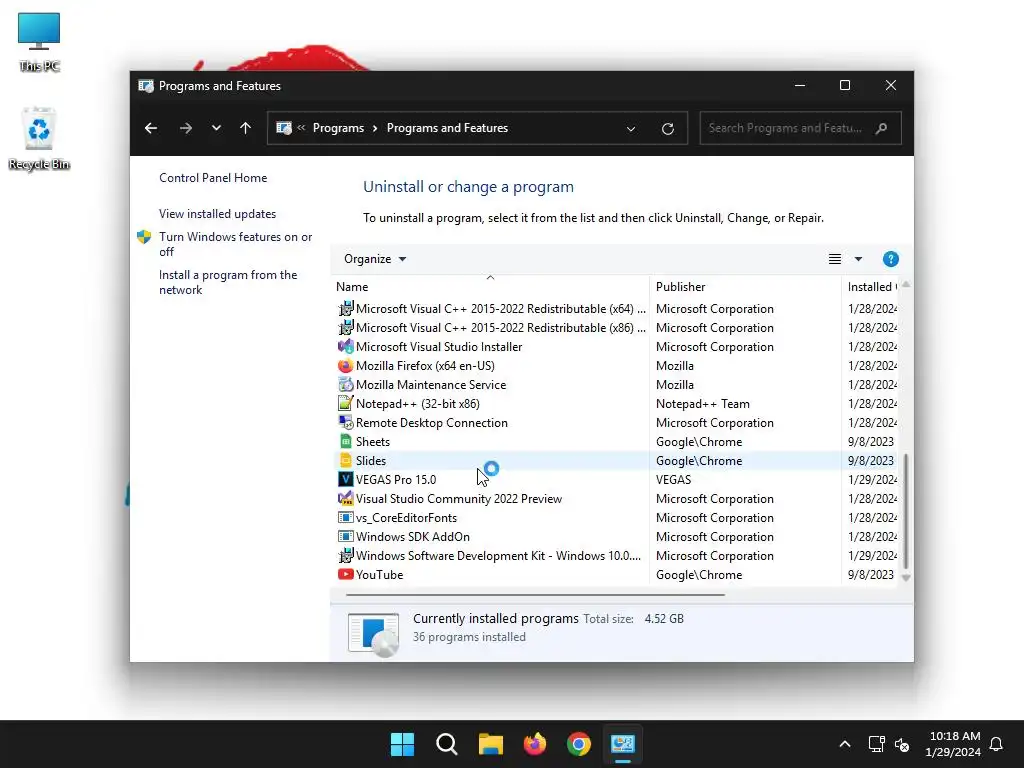The height and width of the screenshot is (768, 1024).
Task: Select the Windows SDK AddOn icon
Action: 345,536
